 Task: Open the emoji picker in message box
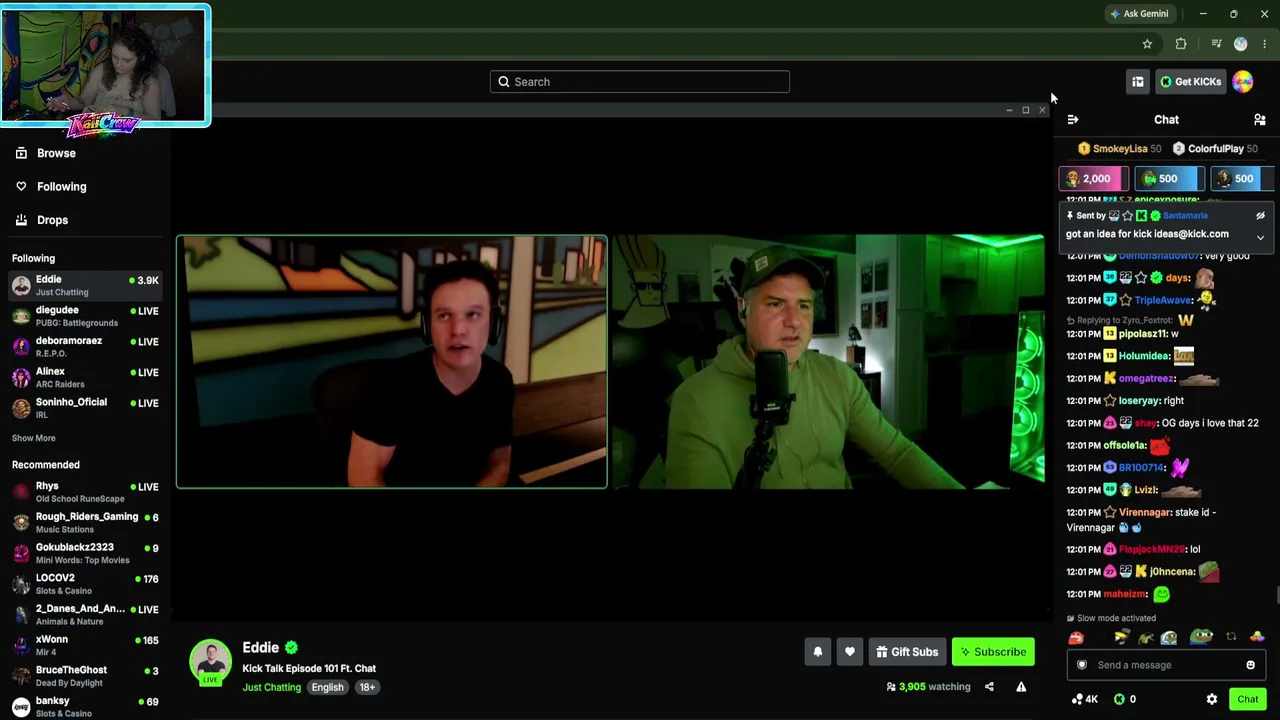coord(1250,665)
